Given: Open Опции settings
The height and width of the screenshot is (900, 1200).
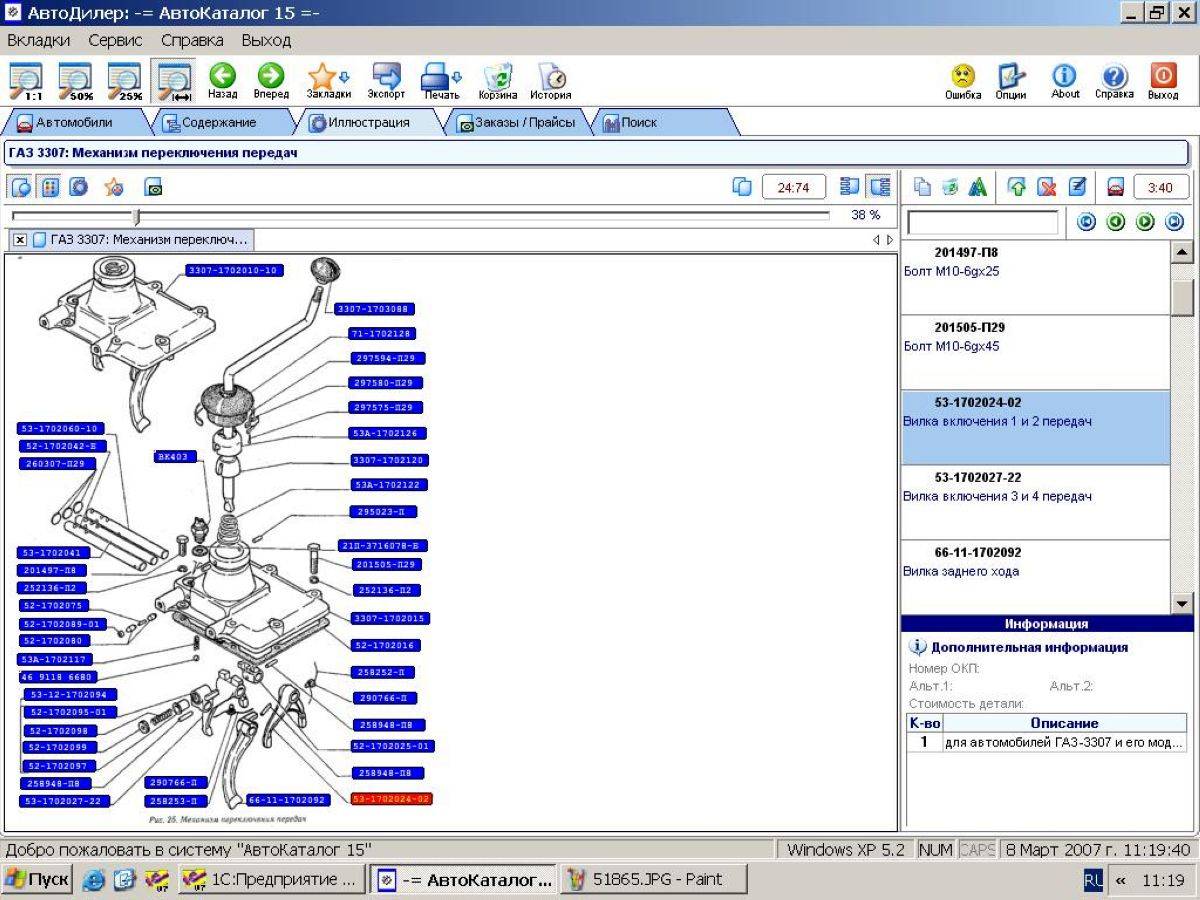Looking at the screenshot, I should pos(1011,81).
